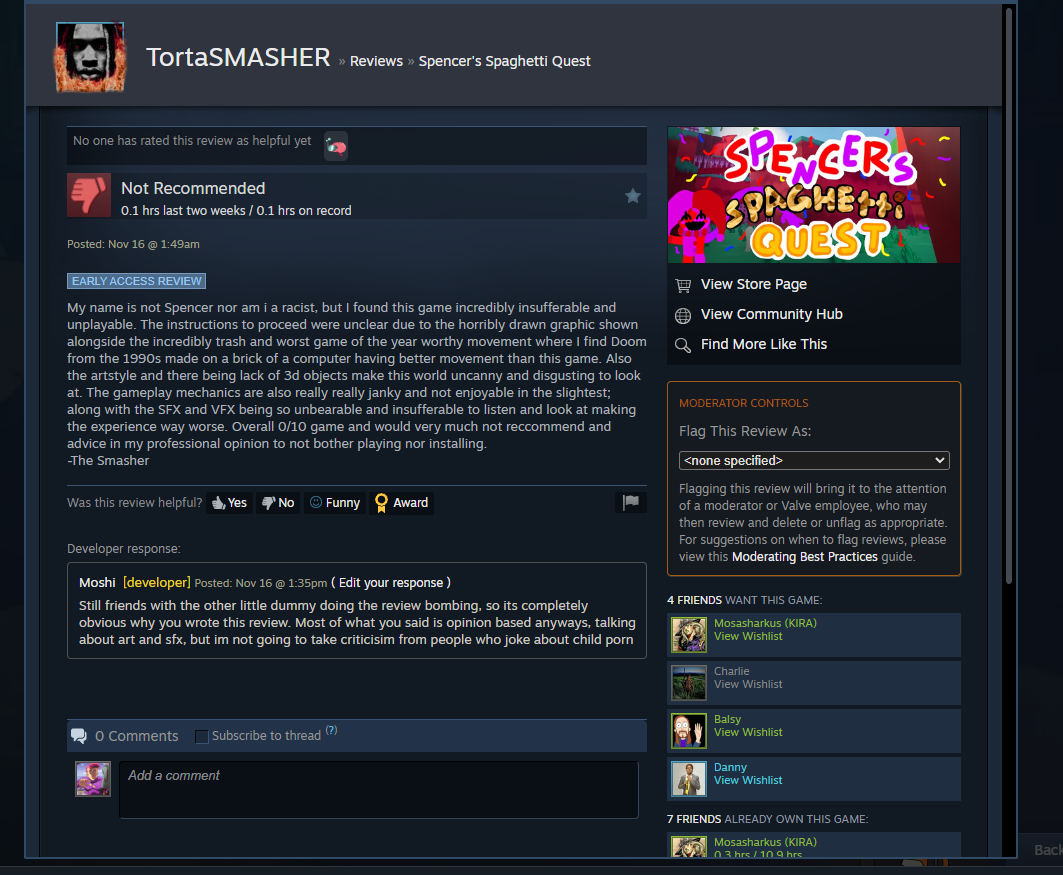1063x875 pixels.
Task: Click the thumbs-up Yes helpful button
Action: (229, 503)
